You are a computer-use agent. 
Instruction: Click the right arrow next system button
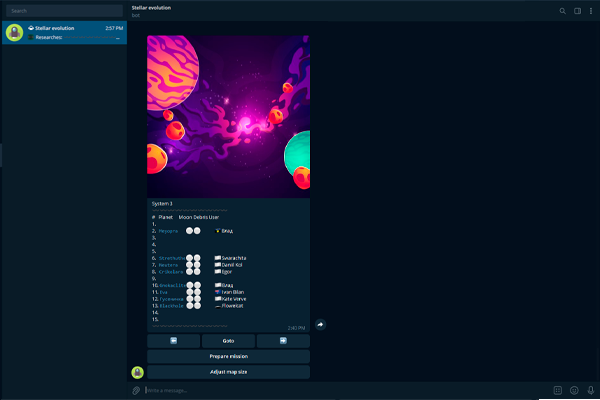[283, 341]
